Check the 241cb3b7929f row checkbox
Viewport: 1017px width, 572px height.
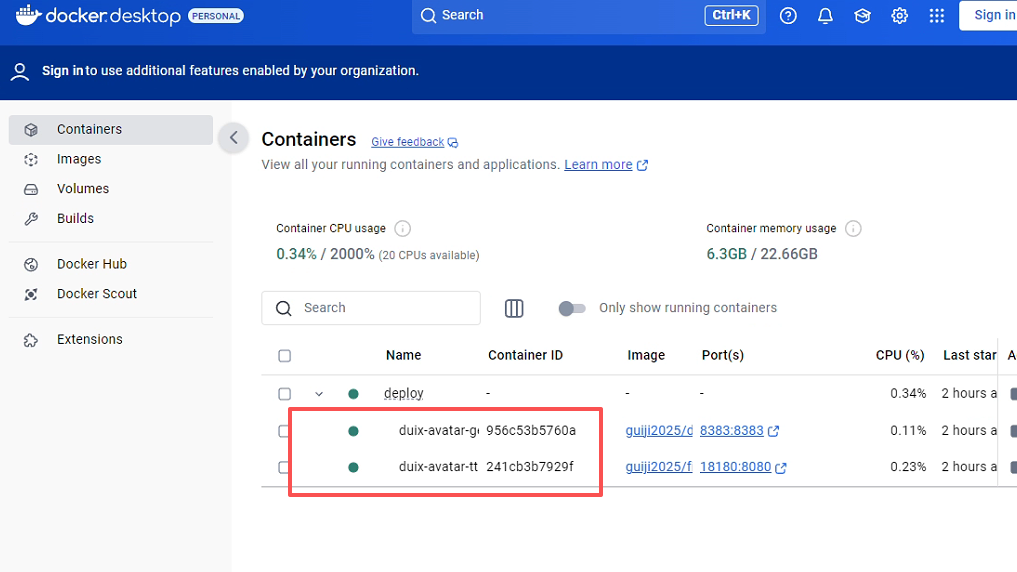pos(283,467)
